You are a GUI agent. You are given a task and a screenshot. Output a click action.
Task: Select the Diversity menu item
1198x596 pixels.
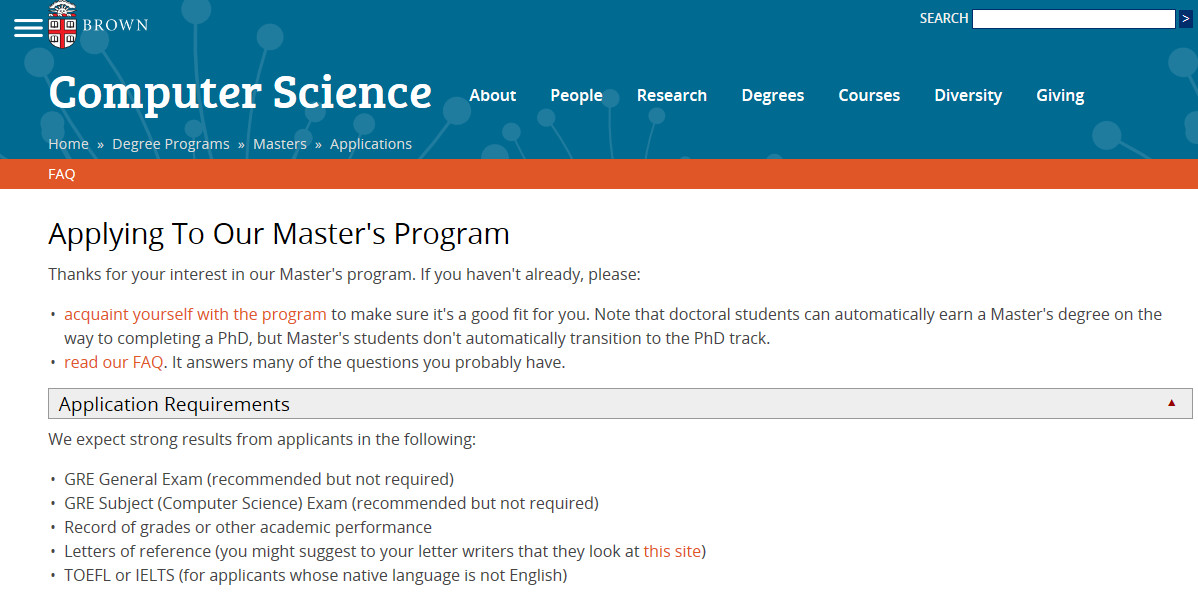point(968,96)
